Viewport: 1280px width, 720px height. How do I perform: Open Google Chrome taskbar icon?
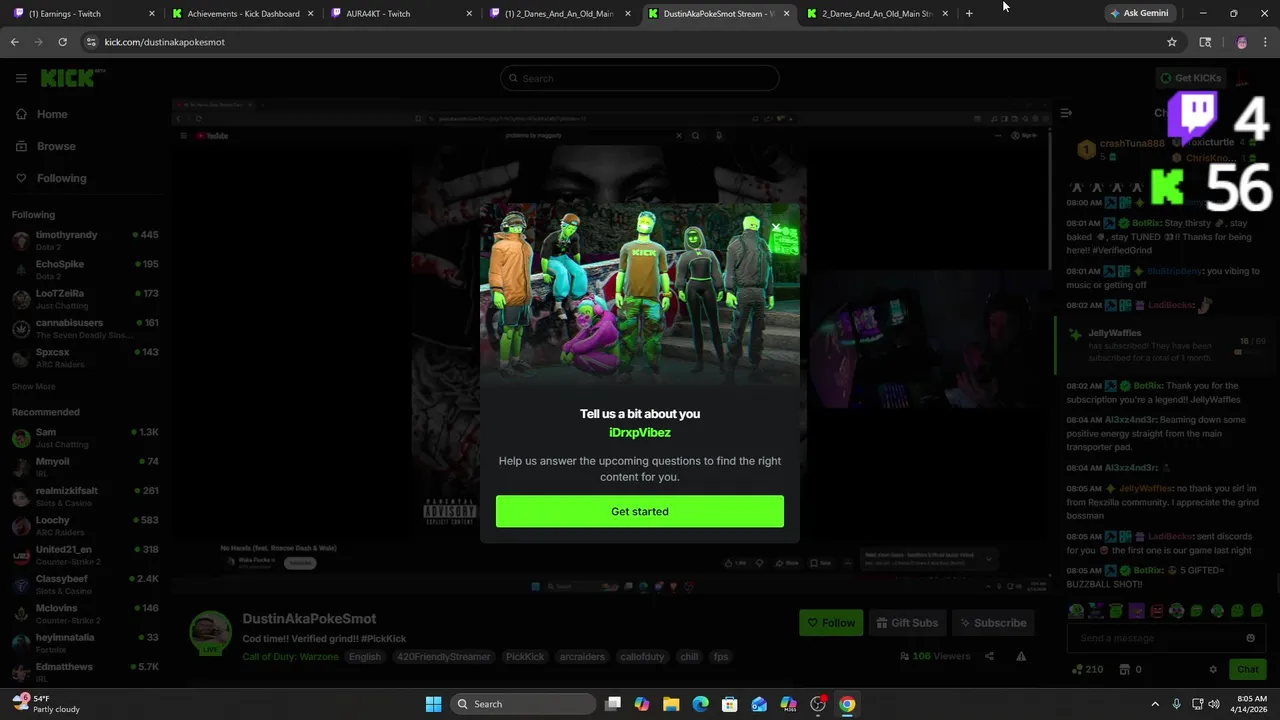tap(847, 704)
